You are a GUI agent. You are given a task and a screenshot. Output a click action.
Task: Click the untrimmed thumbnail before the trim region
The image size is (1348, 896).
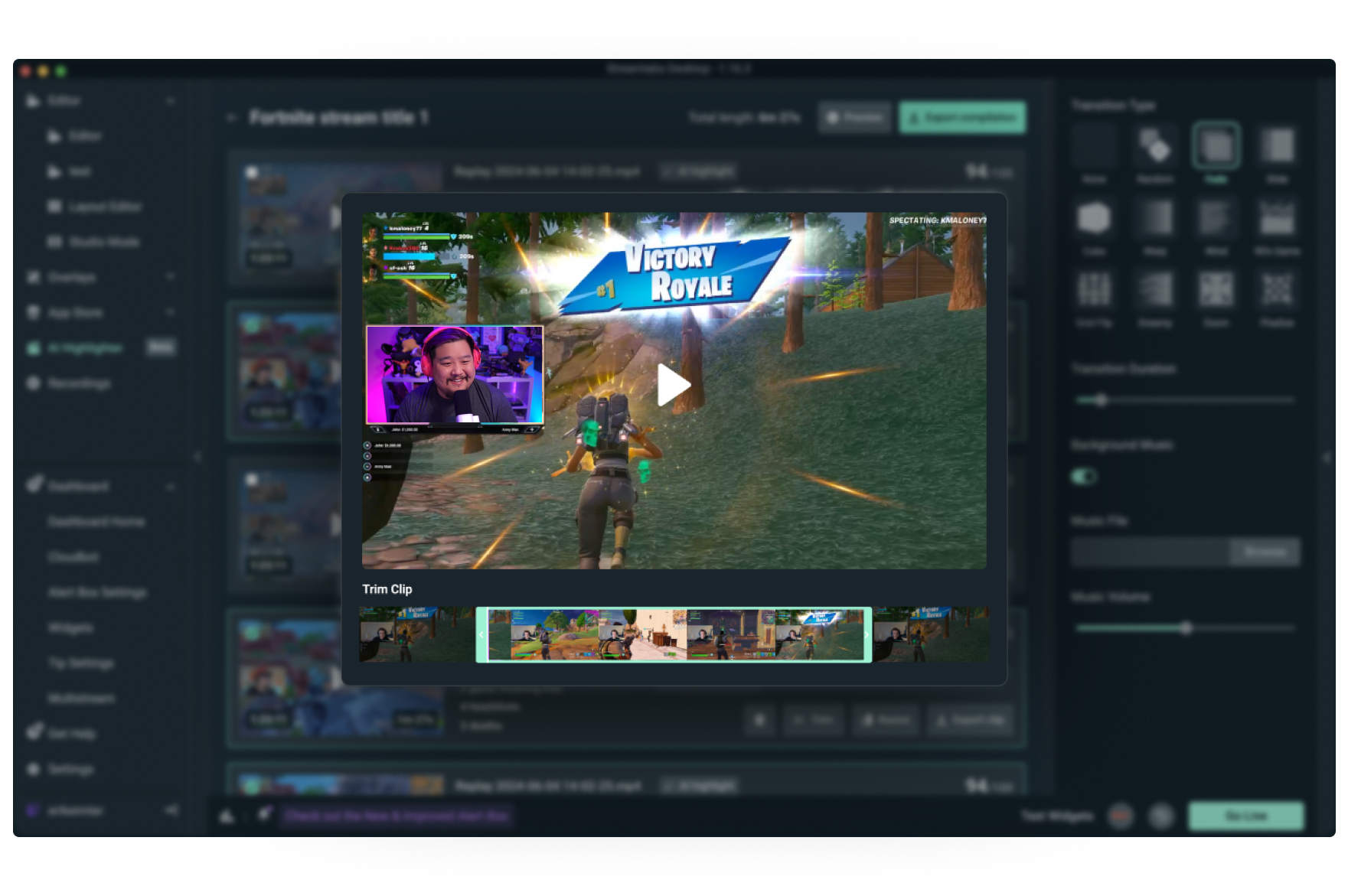click(x=417, y=634)
